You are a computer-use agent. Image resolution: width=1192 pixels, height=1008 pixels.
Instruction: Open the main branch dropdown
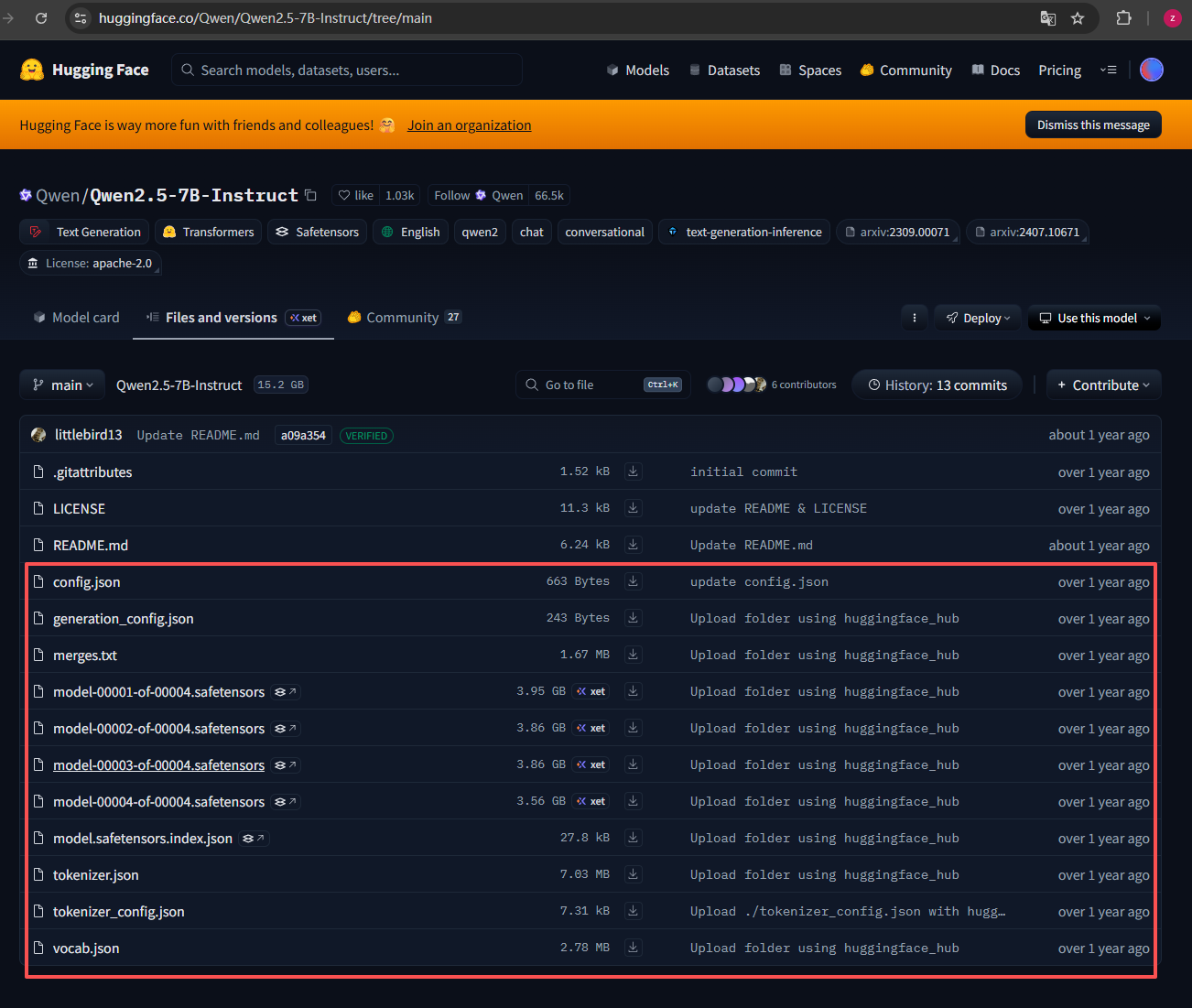(x=62, y=385)
